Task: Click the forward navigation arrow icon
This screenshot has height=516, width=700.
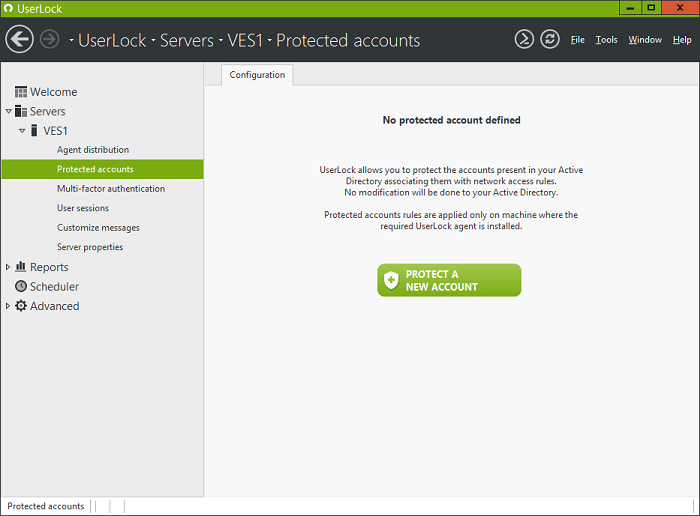Action: point(49,40)
